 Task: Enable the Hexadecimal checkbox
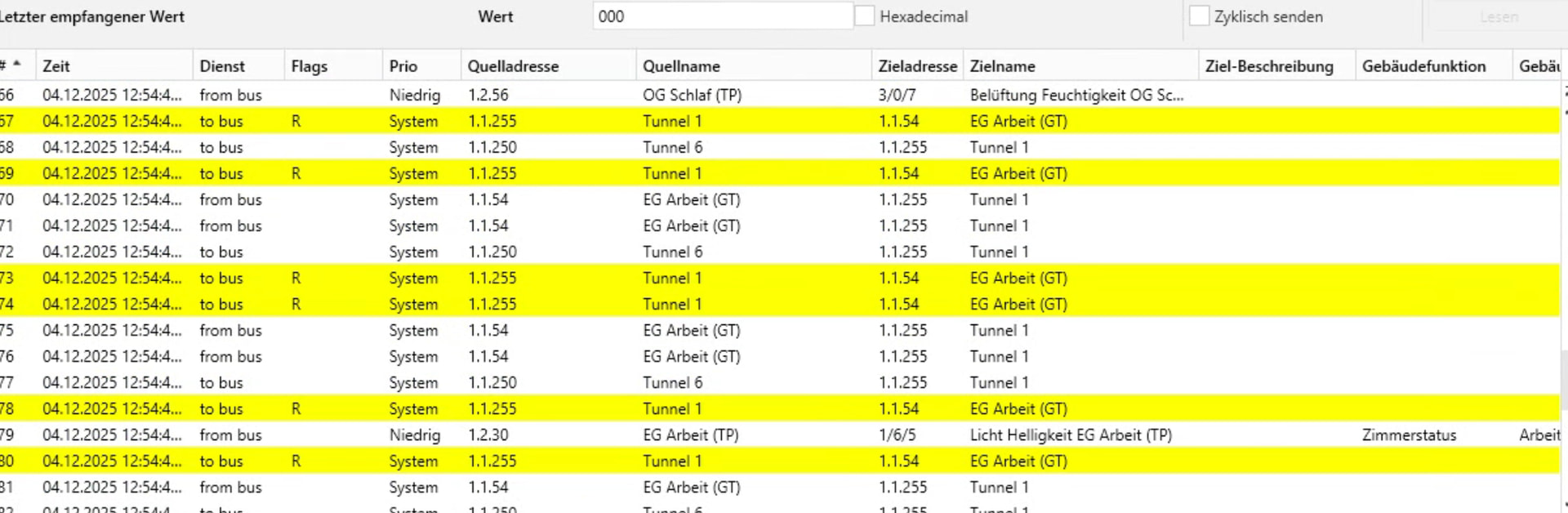pyautogui.click(x=865, y=16)
